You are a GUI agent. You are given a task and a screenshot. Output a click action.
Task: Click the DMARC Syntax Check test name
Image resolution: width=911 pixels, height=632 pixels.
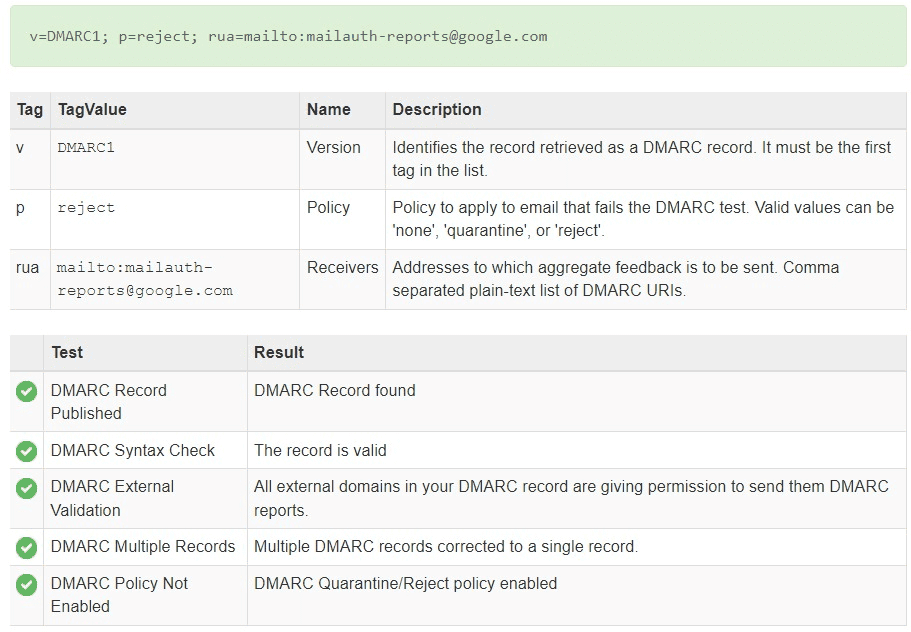coord(132,451)
